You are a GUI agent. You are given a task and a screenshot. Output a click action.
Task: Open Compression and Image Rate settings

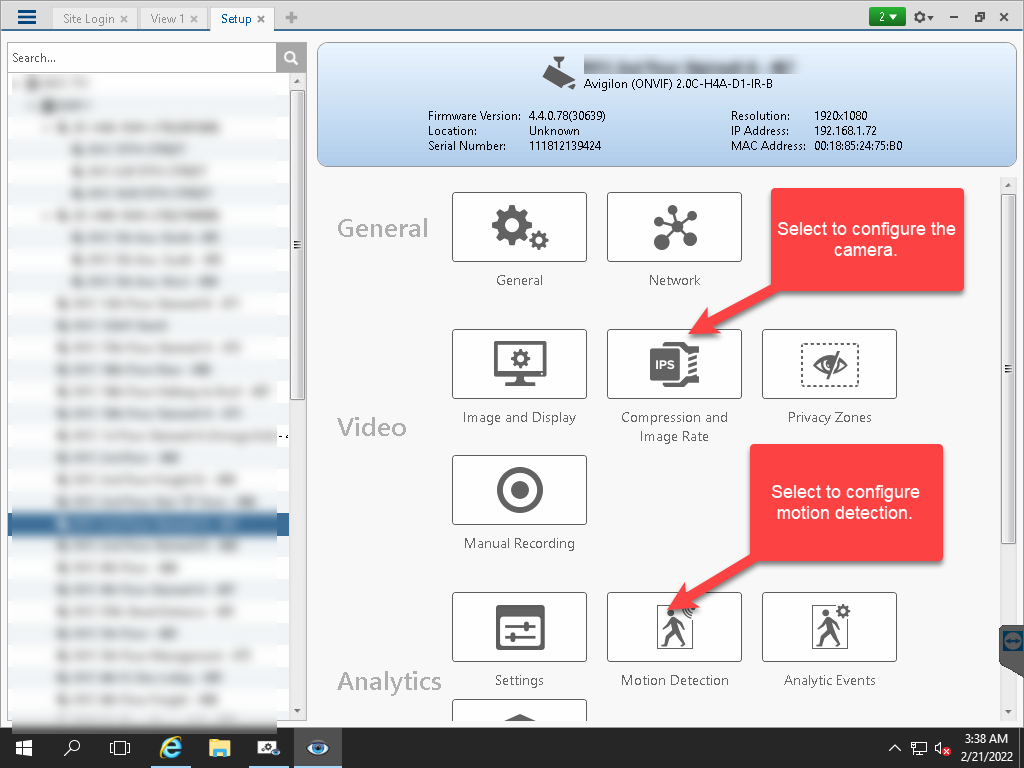click(674, 364)
